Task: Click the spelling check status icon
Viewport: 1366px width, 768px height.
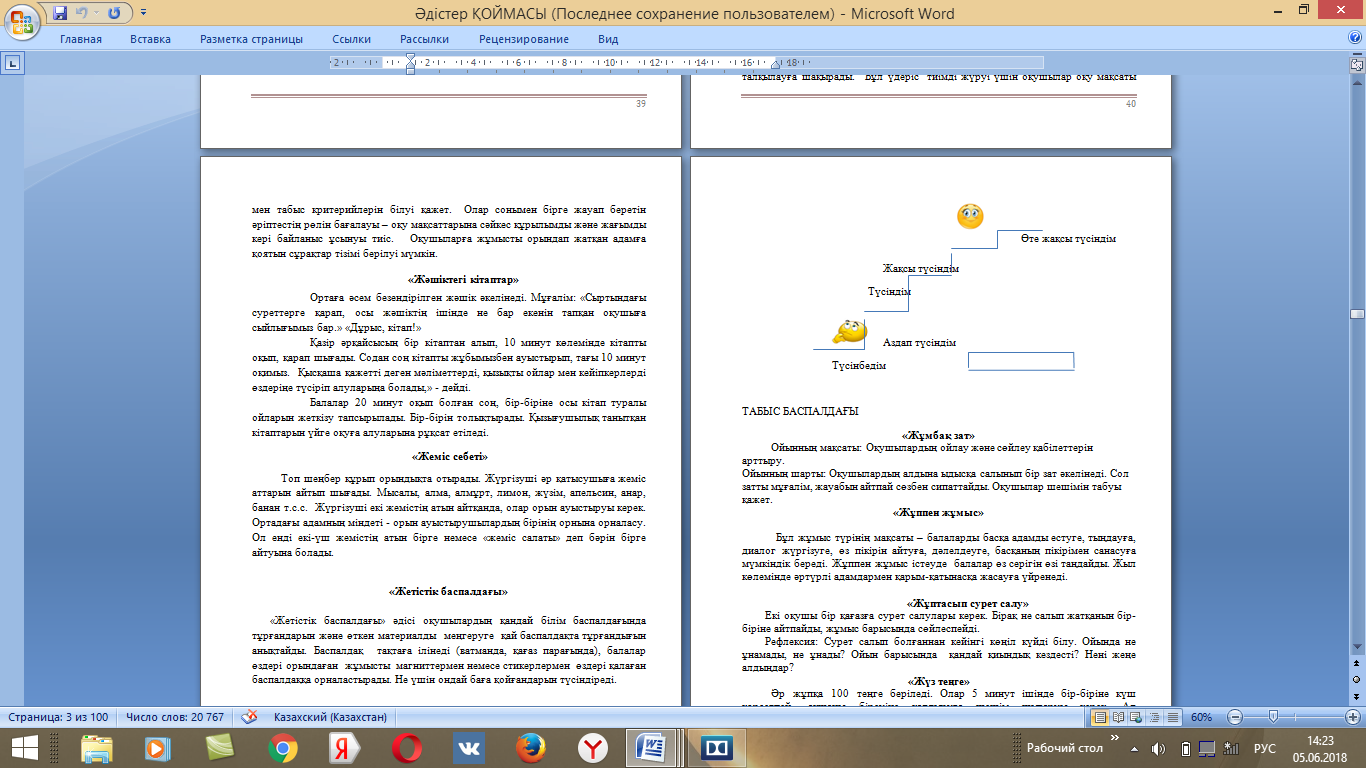Action: click(250, 717)
